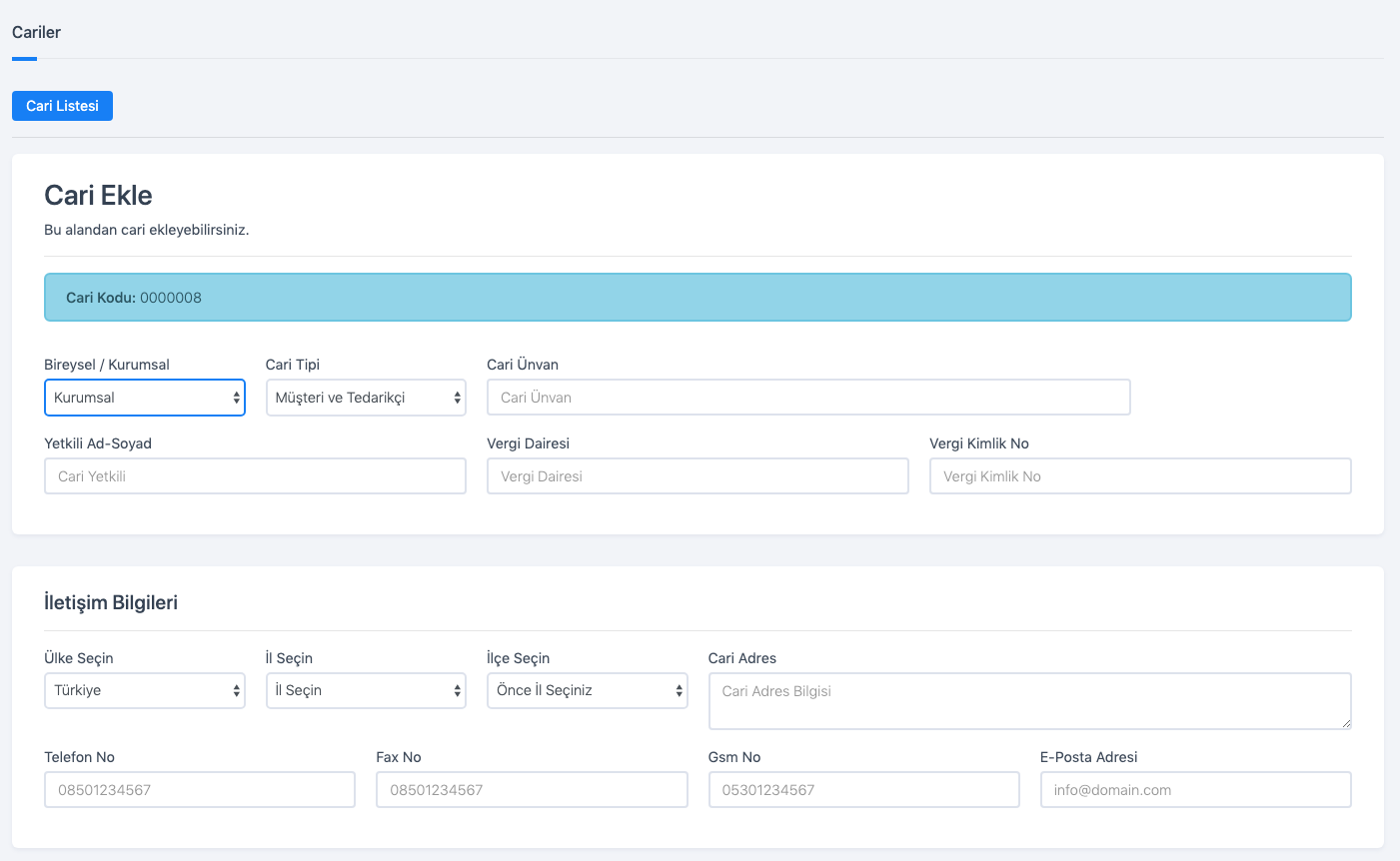Image resolution: width=1400 pixels, height=861 pixels.
Task: Click into the Vergi Kimlik No field
Action: point(1140,476)
